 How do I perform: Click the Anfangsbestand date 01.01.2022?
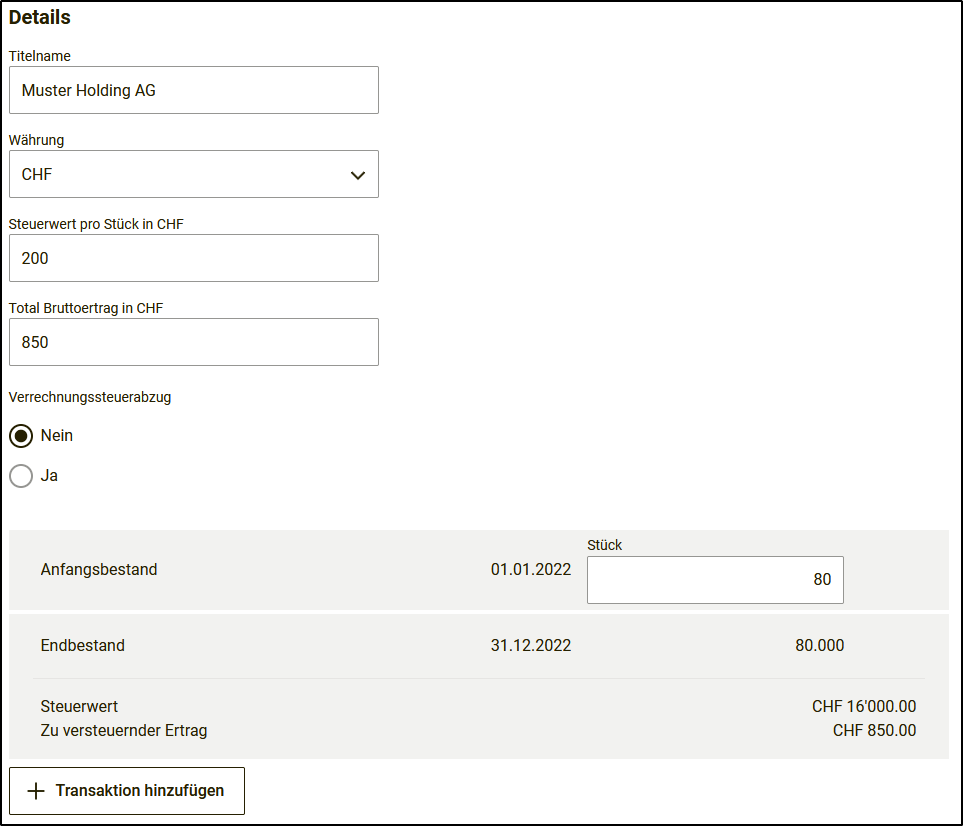[531, 569]
